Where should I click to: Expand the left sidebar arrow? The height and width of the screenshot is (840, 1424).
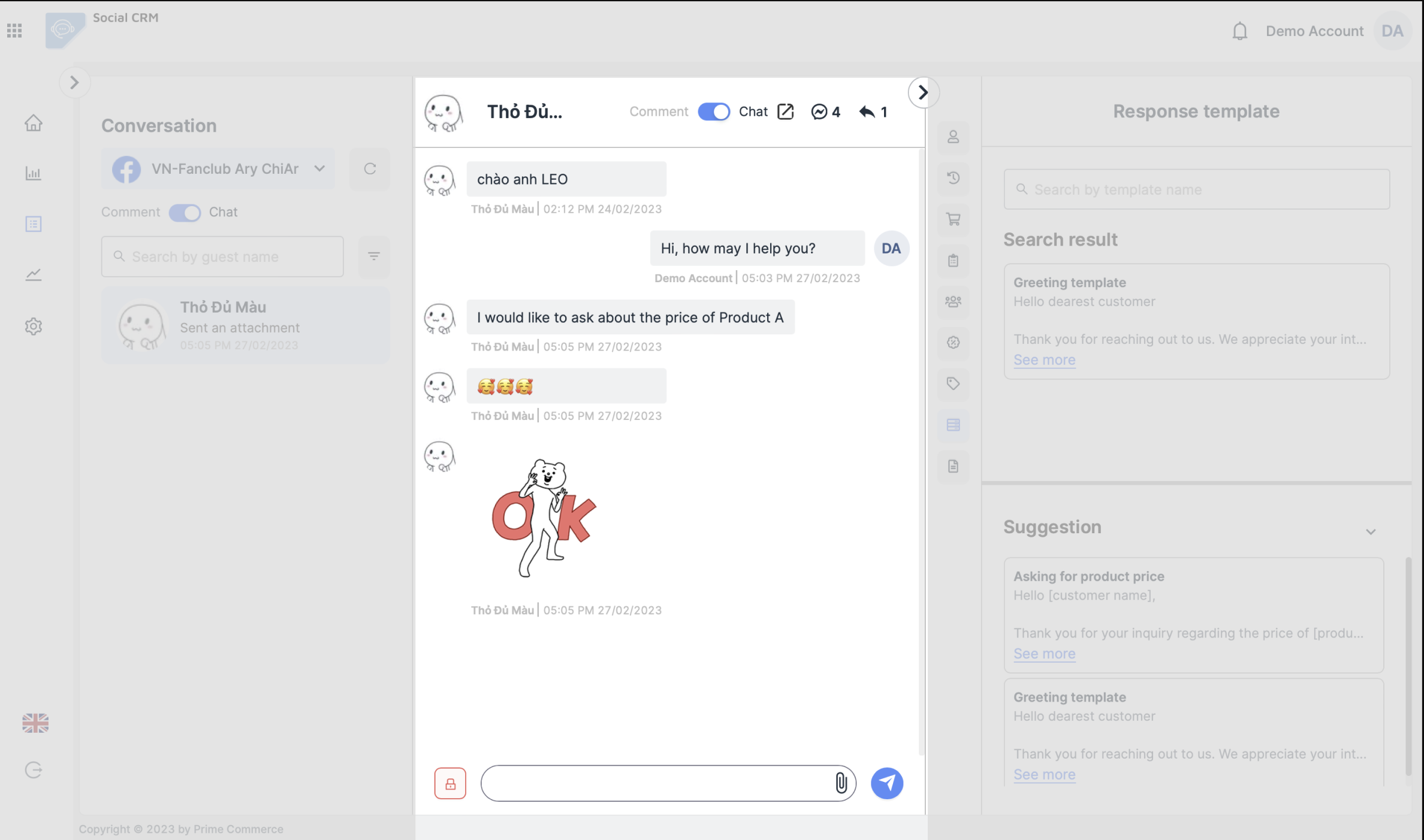[74, 82]
